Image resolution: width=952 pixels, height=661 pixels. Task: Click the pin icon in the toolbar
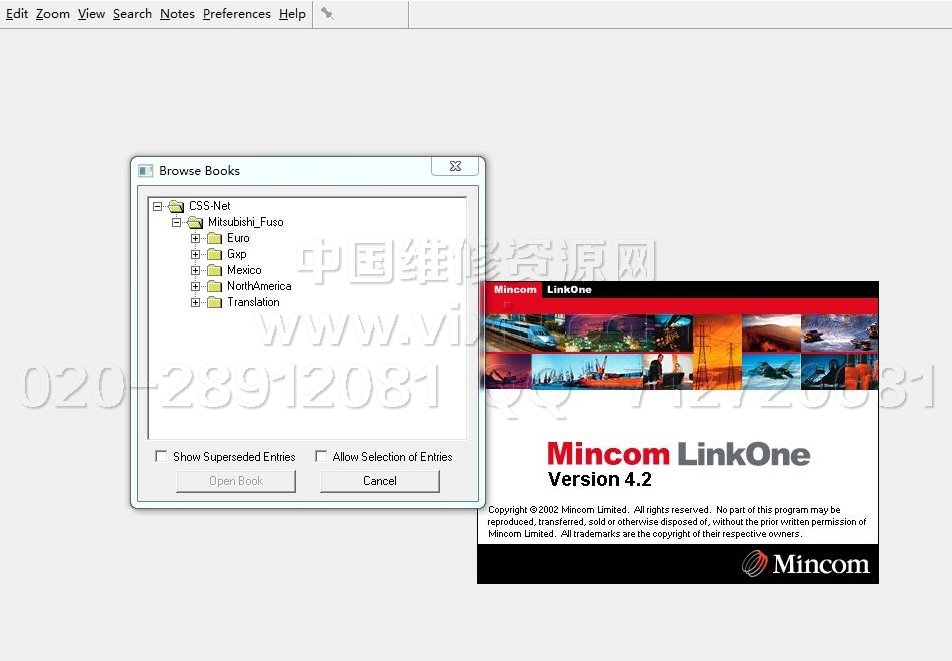pyautogui.click(x=327, y=14)
